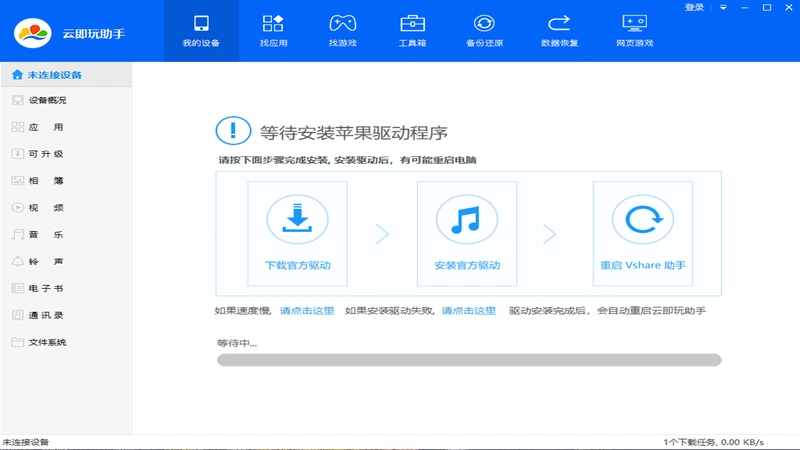This screenshot has height=450, width=800.
Task: Click 登录 to sign in
Action: (x=694, y=7)
